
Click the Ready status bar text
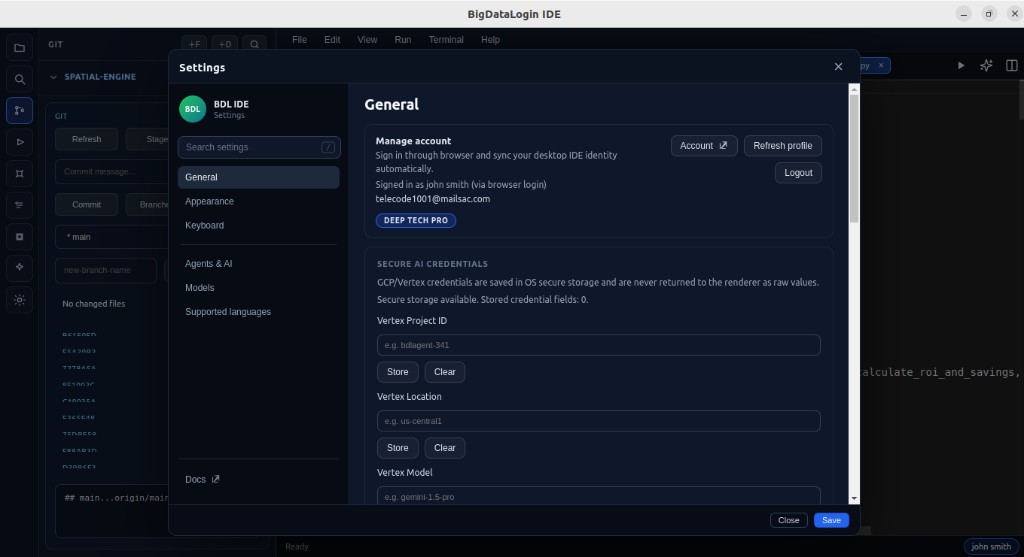coord(296,547)
